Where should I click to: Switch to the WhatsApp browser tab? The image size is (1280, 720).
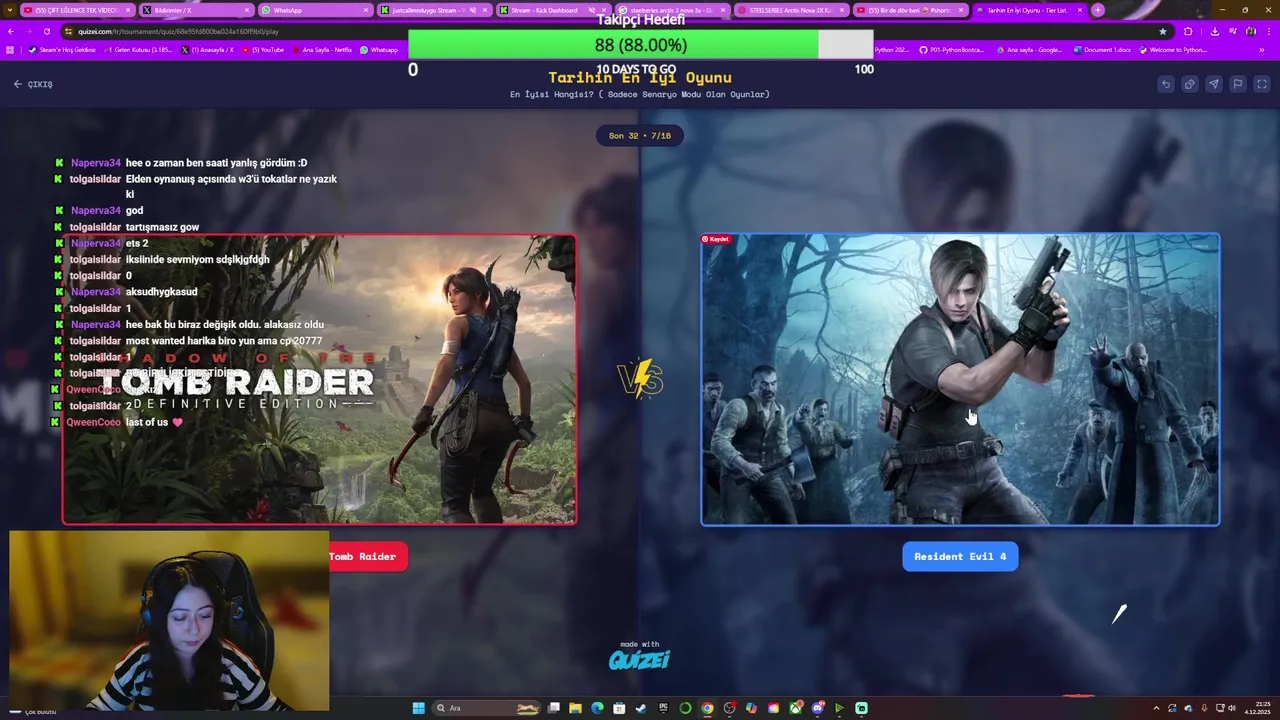pos(315,10)
